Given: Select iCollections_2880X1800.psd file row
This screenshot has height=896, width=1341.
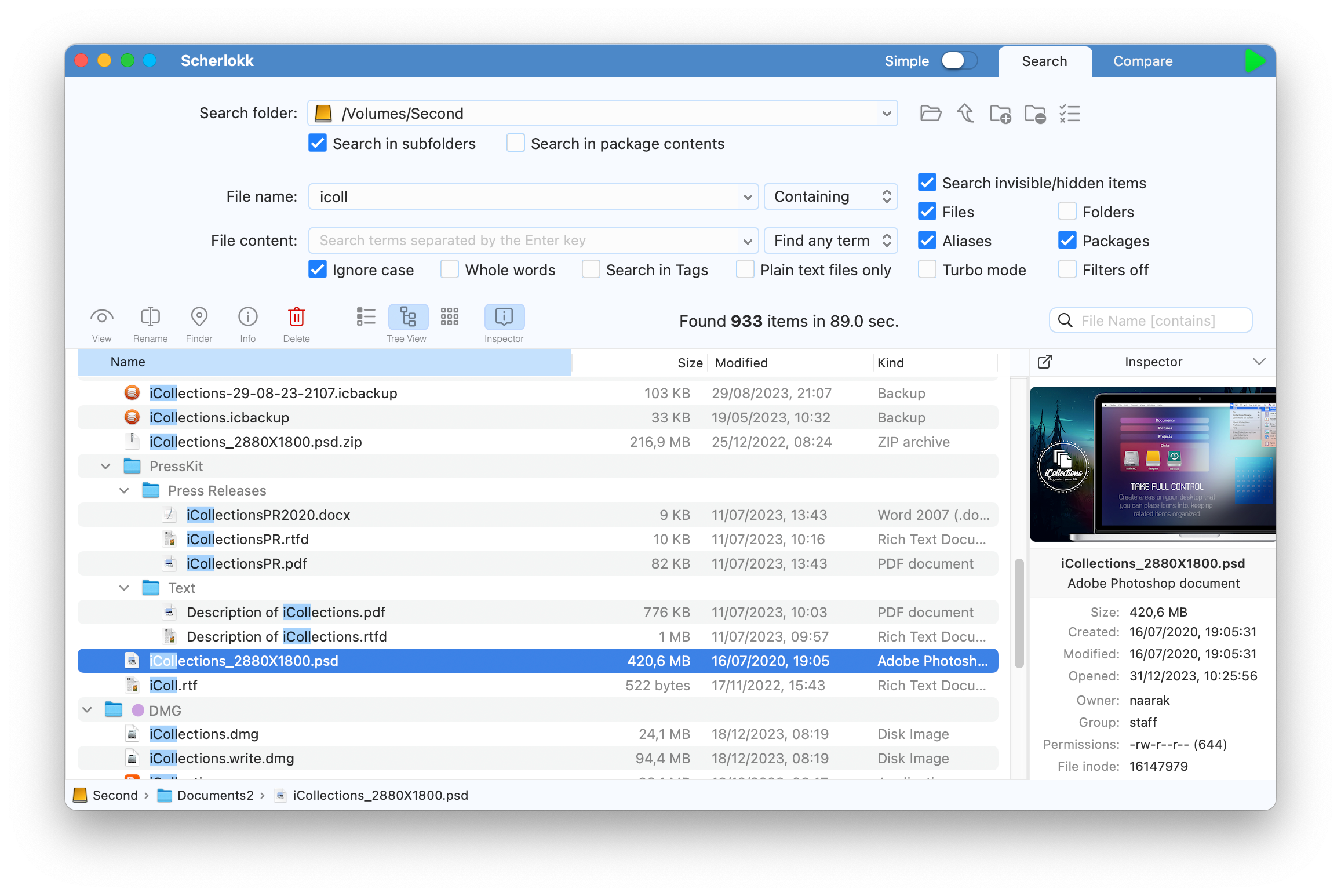Looking at the screenshot, I should pyautogui.click(x=540, y=660).
